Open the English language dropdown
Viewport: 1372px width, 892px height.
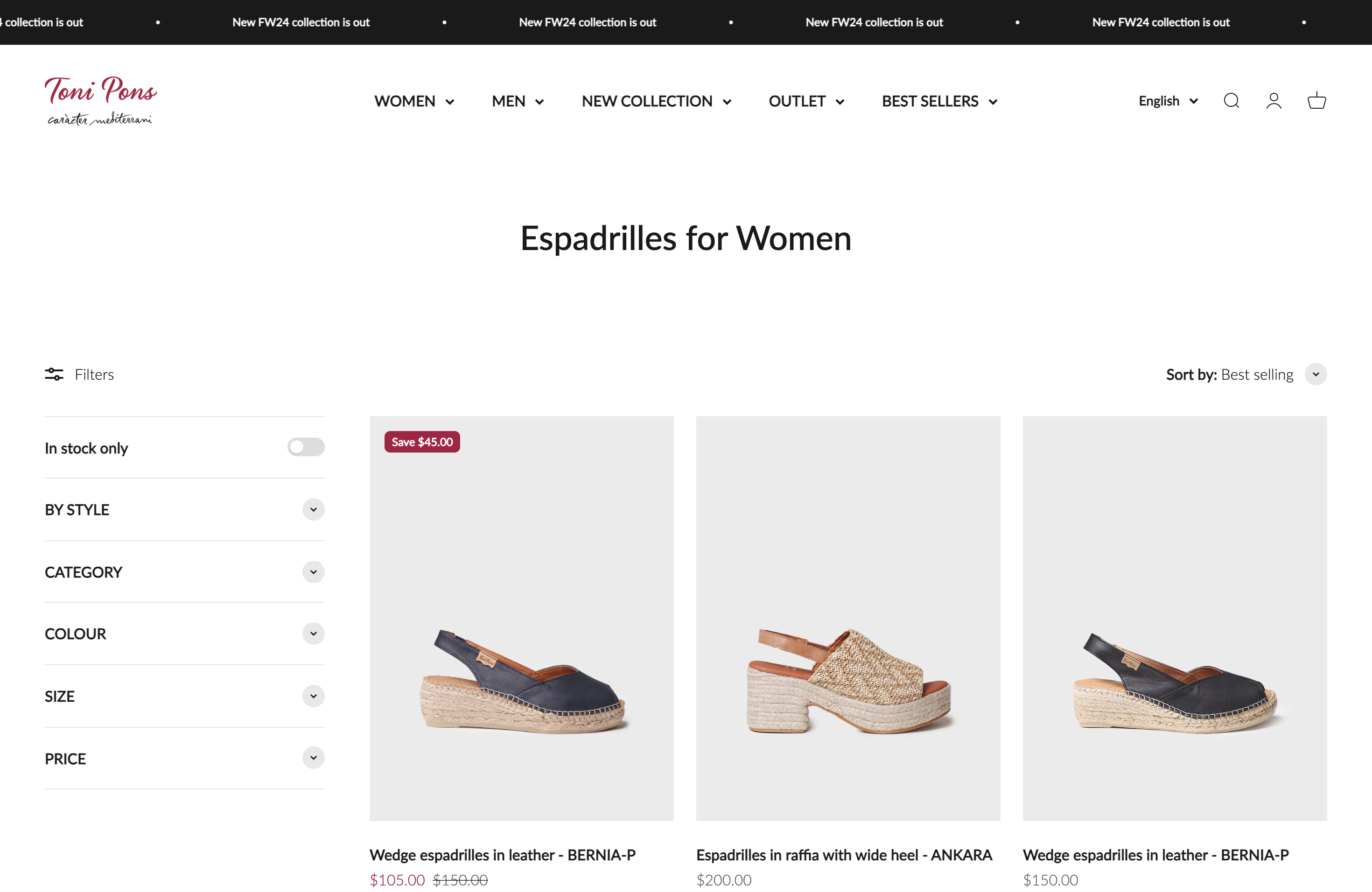tap(1168, 101)
